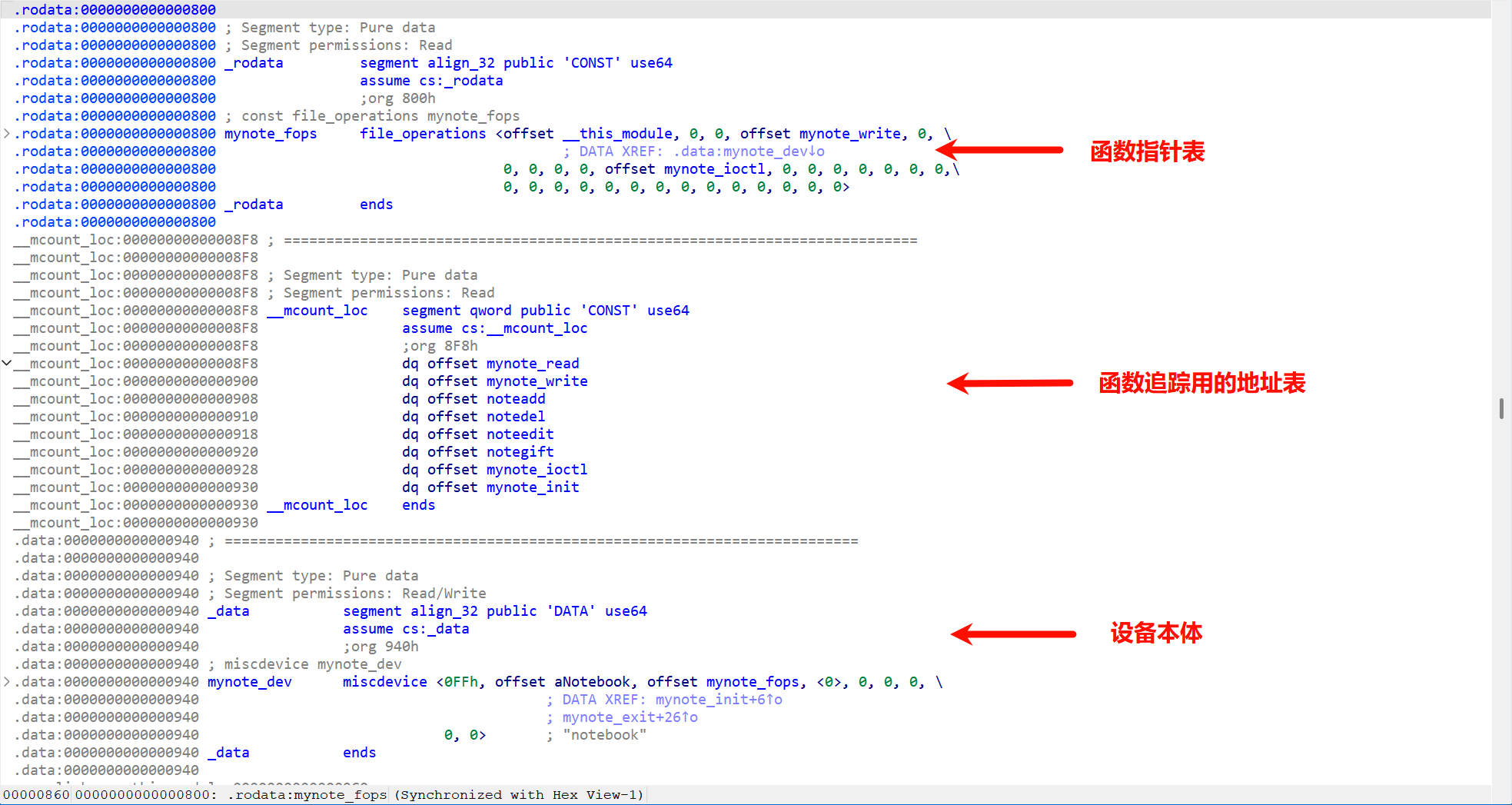The height and width of the screenshot is (805, 1512).
Task: Select the mynote_fops label in .rodata
Action: pyautogui.click(x=271, y=134)
